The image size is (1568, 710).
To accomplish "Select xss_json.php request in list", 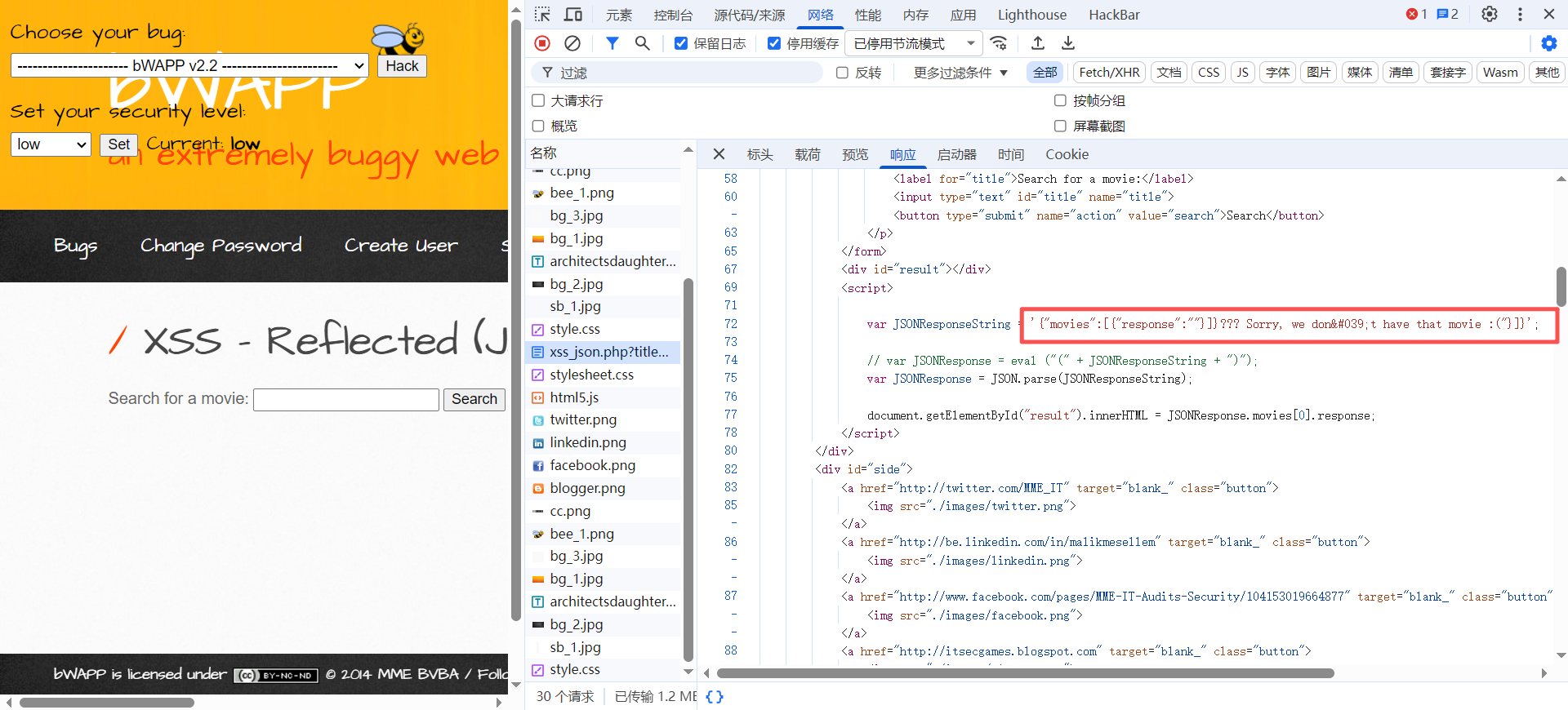I will coord(604,352).
